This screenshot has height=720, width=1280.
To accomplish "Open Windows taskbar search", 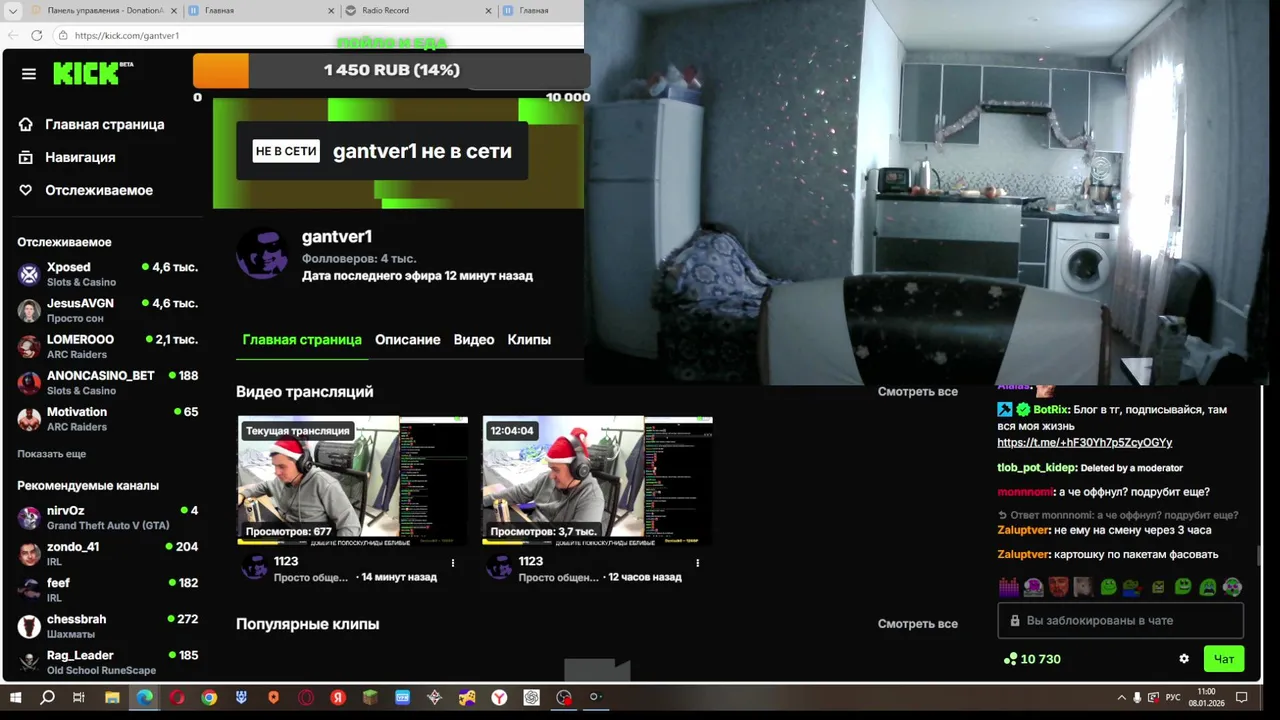I will point(47,697).
